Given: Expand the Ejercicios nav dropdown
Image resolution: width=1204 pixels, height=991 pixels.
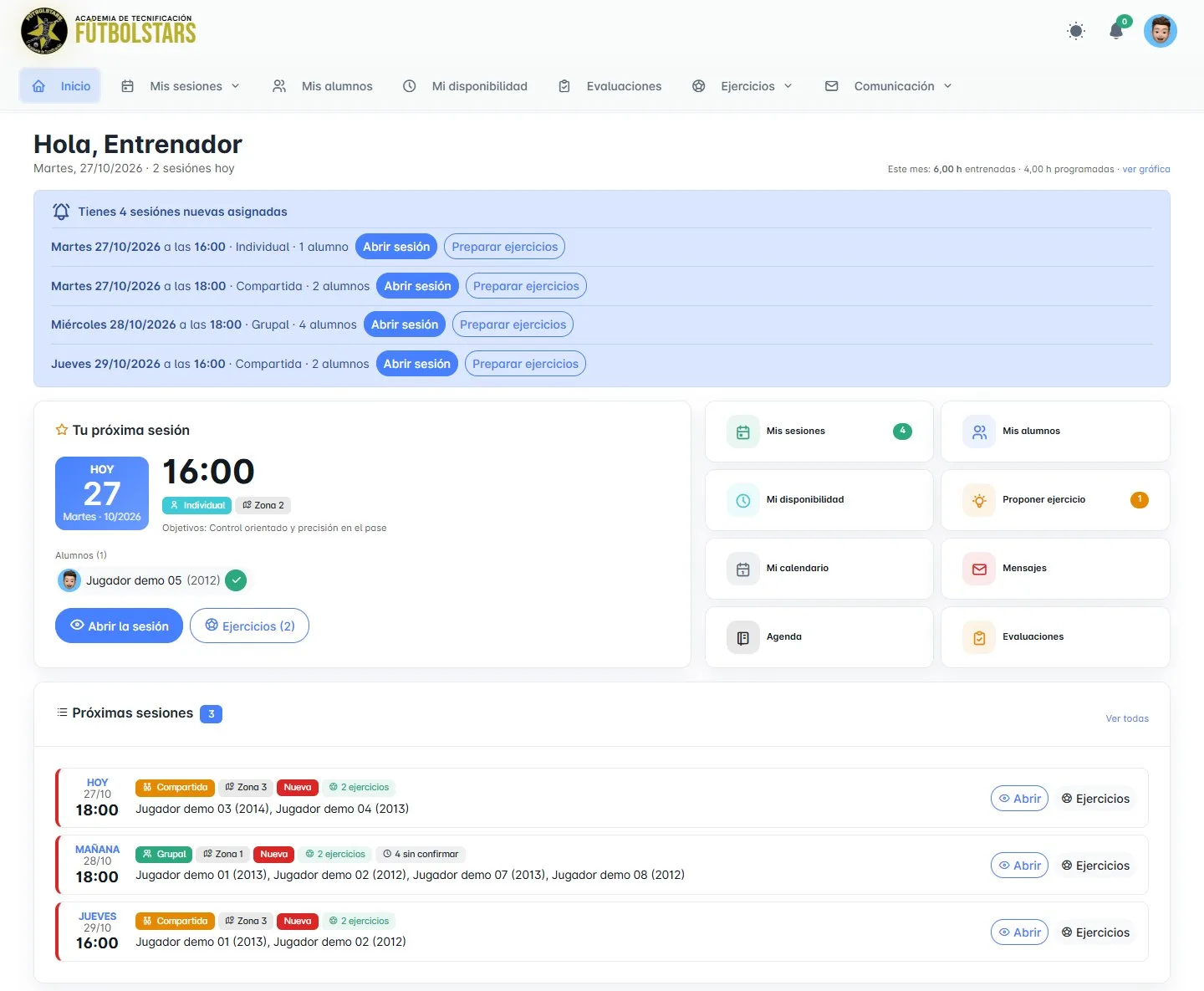Looking at the screenshot, I should tap(742, 86).
